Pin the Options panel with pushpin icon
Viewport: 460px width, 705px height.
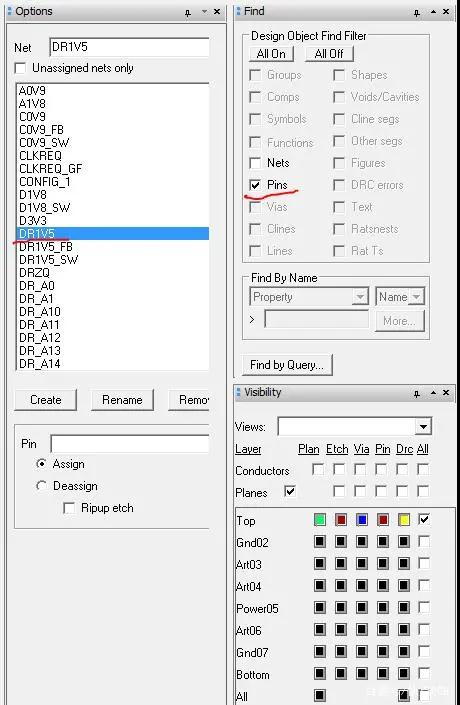[188, 13]
